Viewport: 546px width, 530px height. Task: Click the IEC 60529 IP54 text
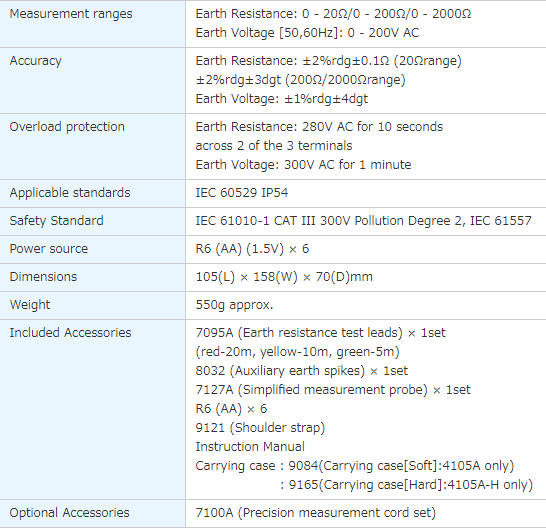point(242,193)
